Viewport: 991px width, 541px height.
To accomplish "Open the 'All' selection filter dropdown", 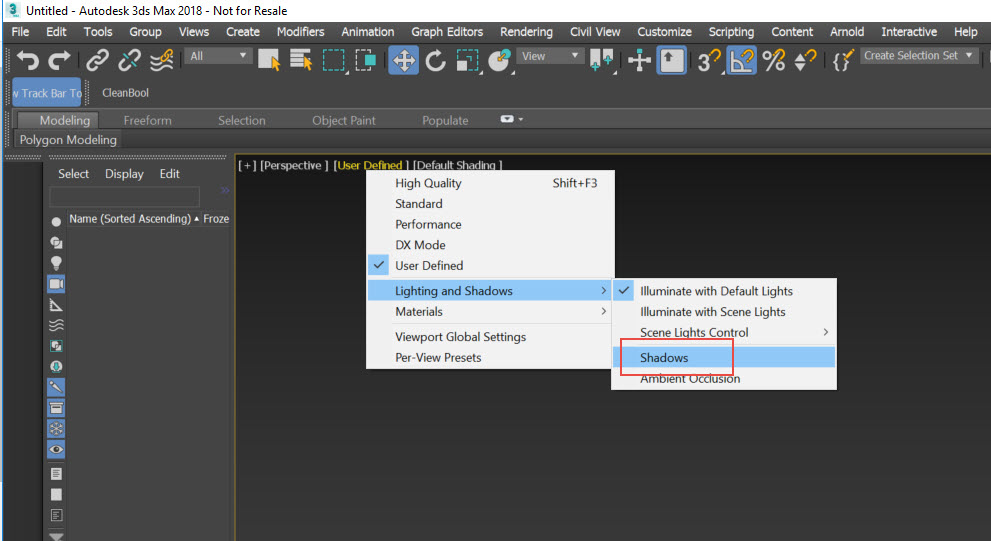I will (x=218, y=56).
